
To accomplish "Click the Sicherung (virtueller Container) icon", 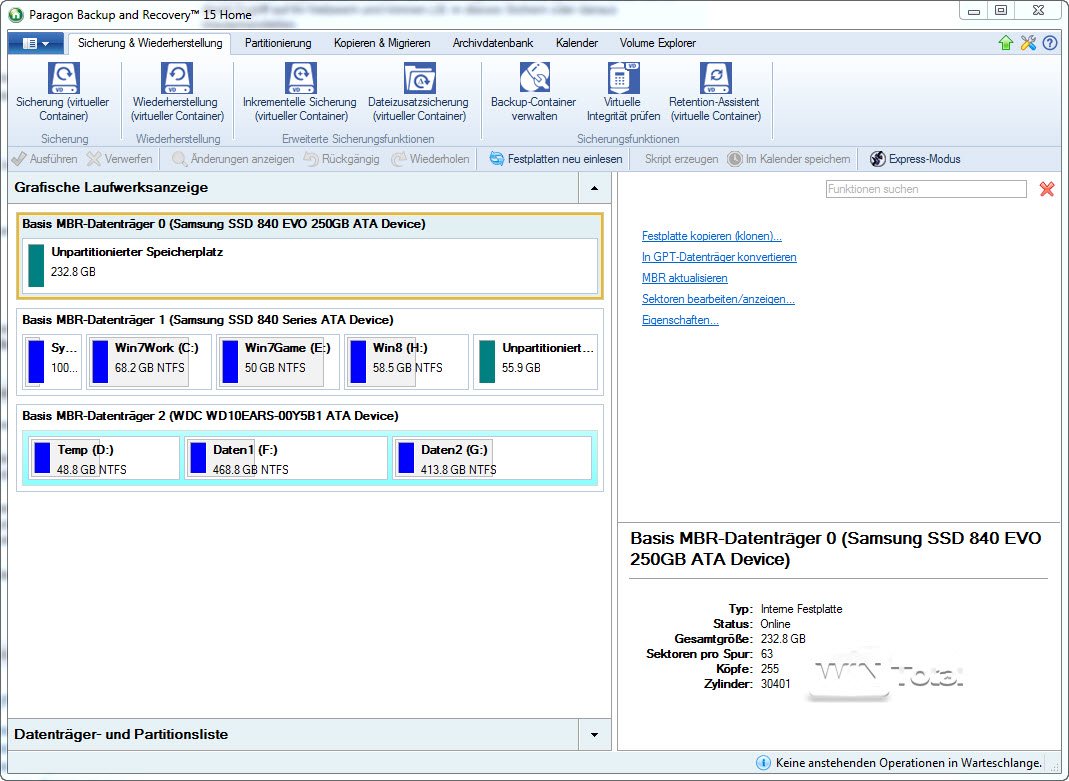I will click(65, 79).
